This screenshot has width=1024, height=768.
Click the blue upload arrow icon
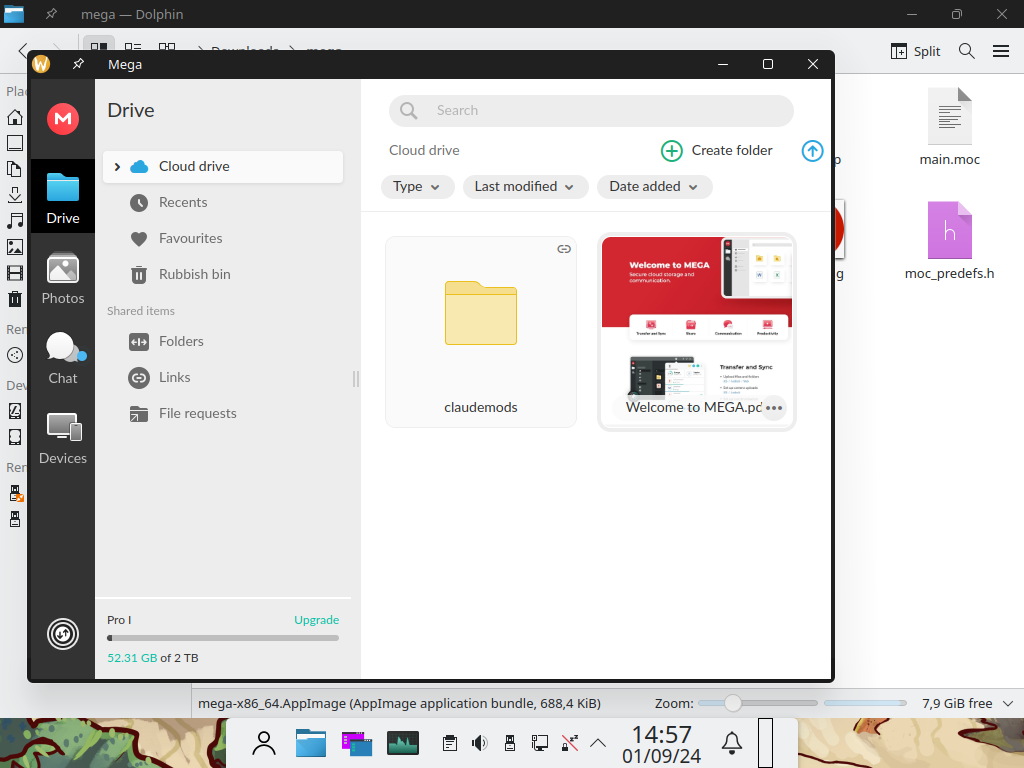(812, 151)
